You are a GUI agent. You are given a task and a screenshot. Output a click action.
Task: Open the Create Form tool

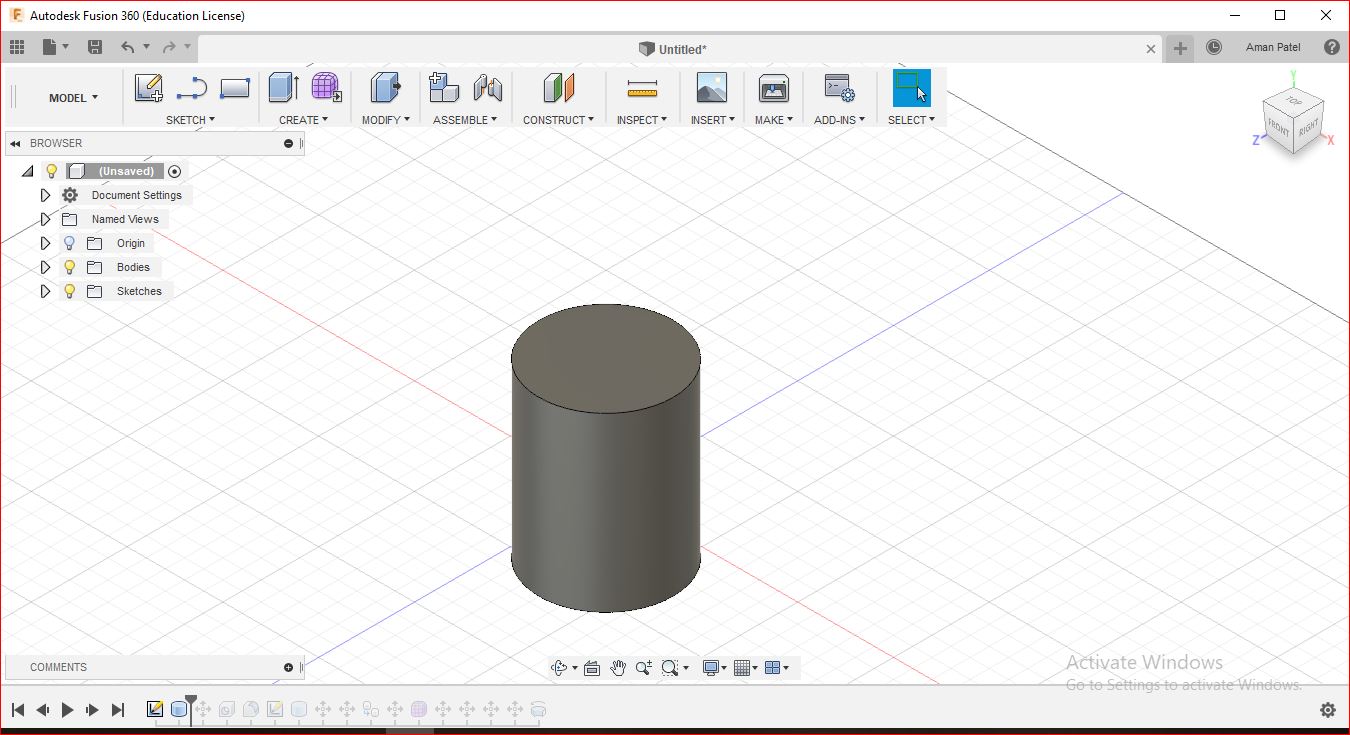point(326,88)
